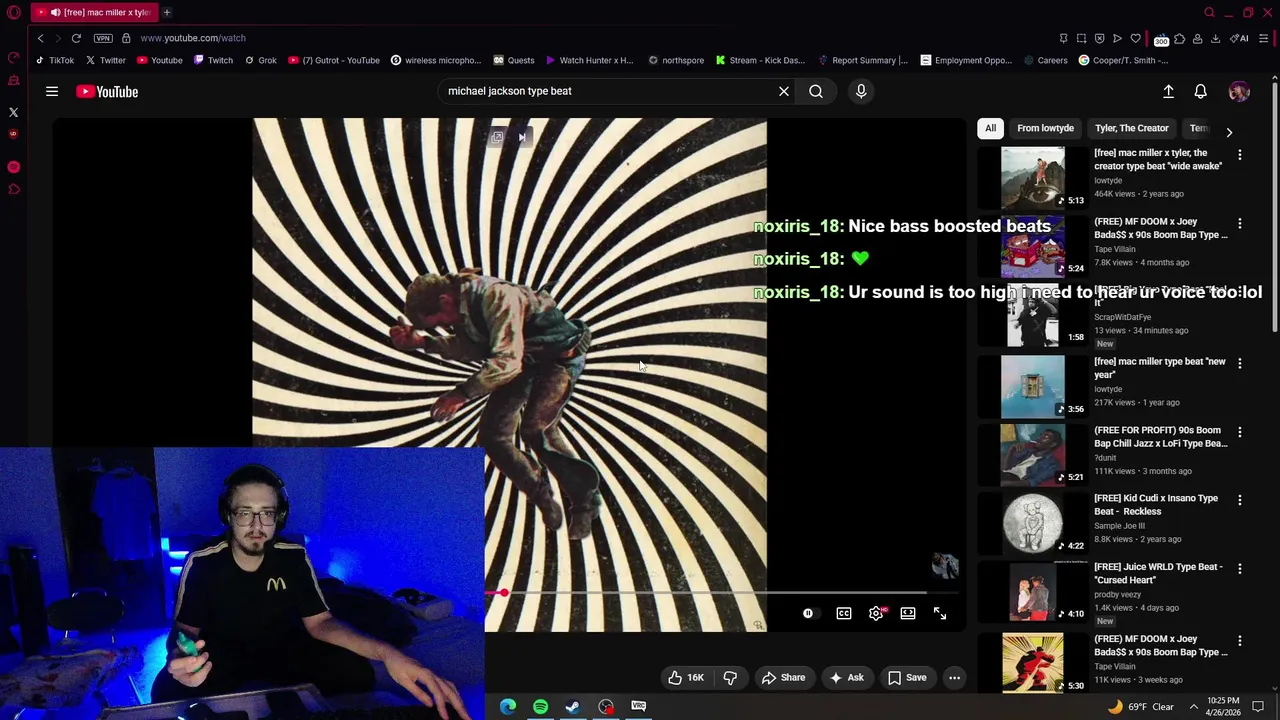Open Easy Setup sliders icon
The width and height of the screenshot is (1280, 720).
pyautogui.click(x=1264, y=38)
